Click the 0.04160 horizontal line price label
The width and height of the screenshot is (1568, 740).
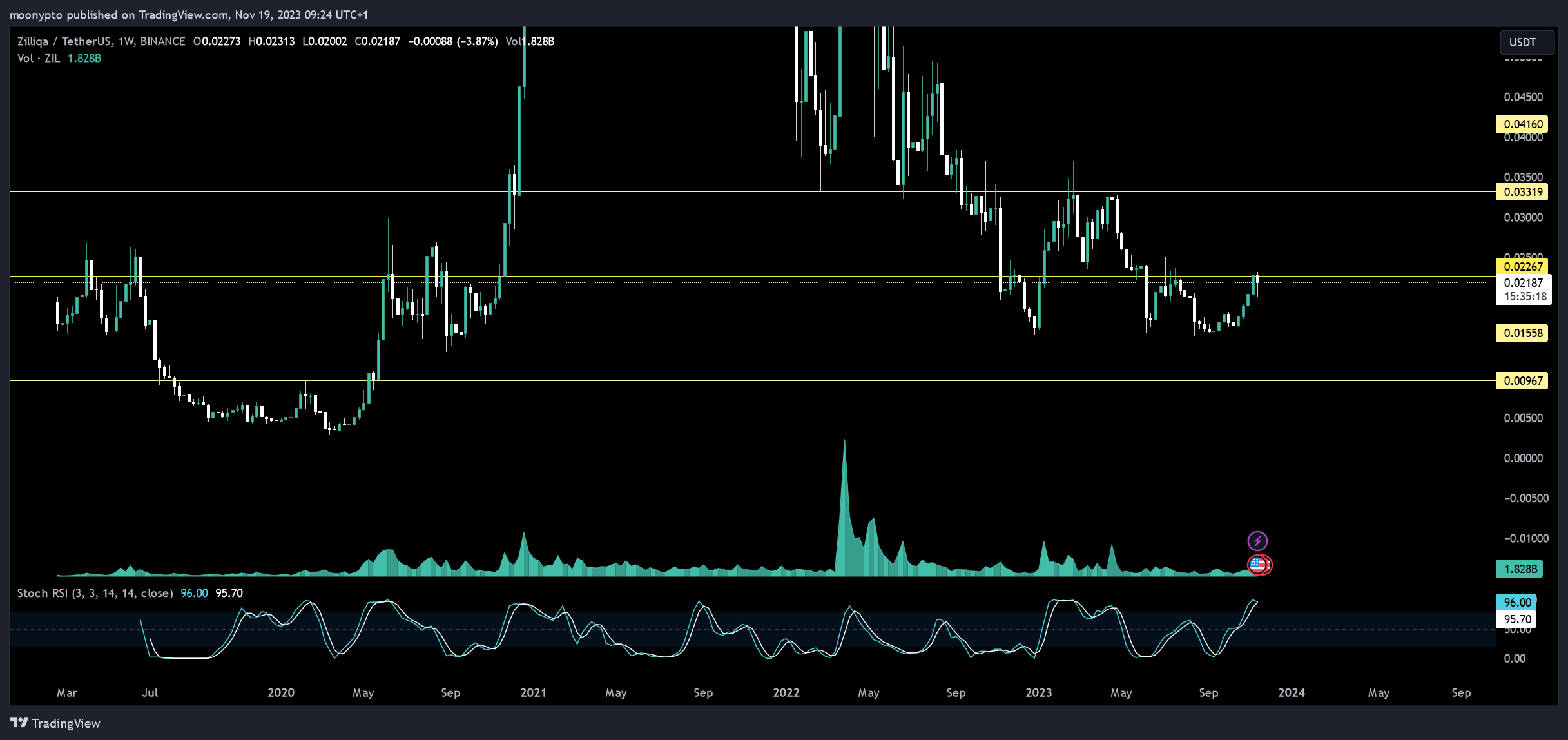1523,124
